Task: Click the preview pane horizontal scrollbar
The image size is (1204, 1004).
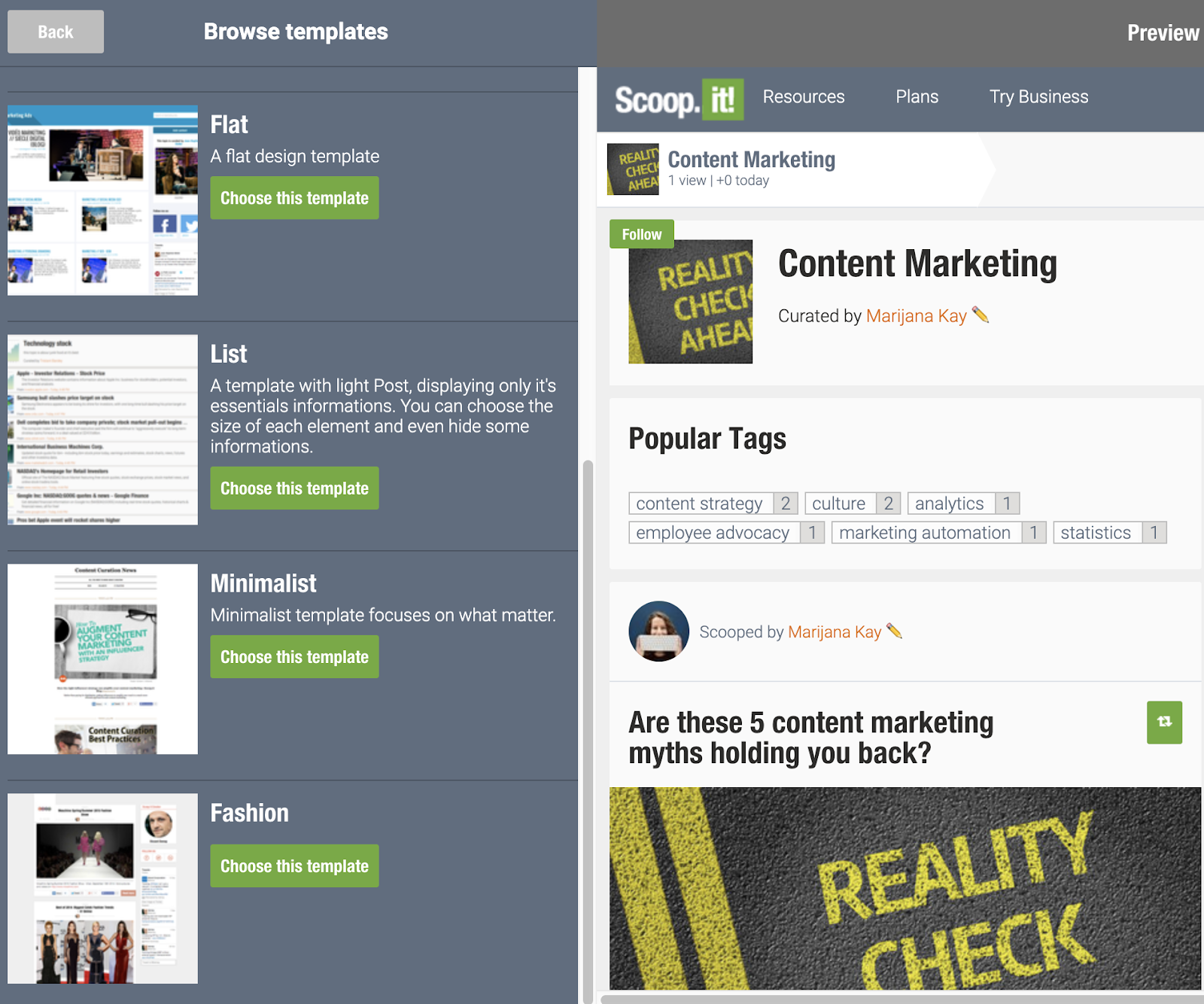Action: click(901, 999)
